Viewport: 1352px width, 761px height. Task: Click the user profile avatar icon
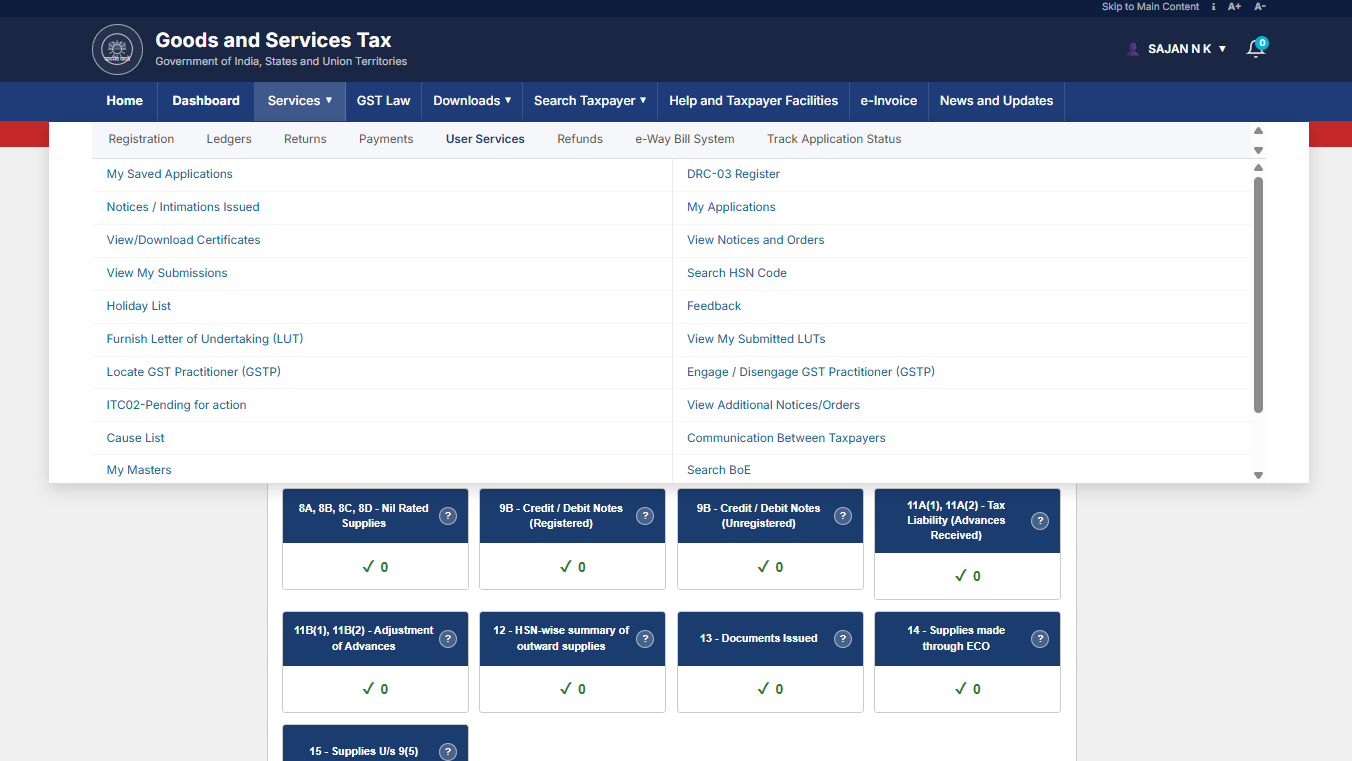pyautogui.click(x=1133, y=49)
